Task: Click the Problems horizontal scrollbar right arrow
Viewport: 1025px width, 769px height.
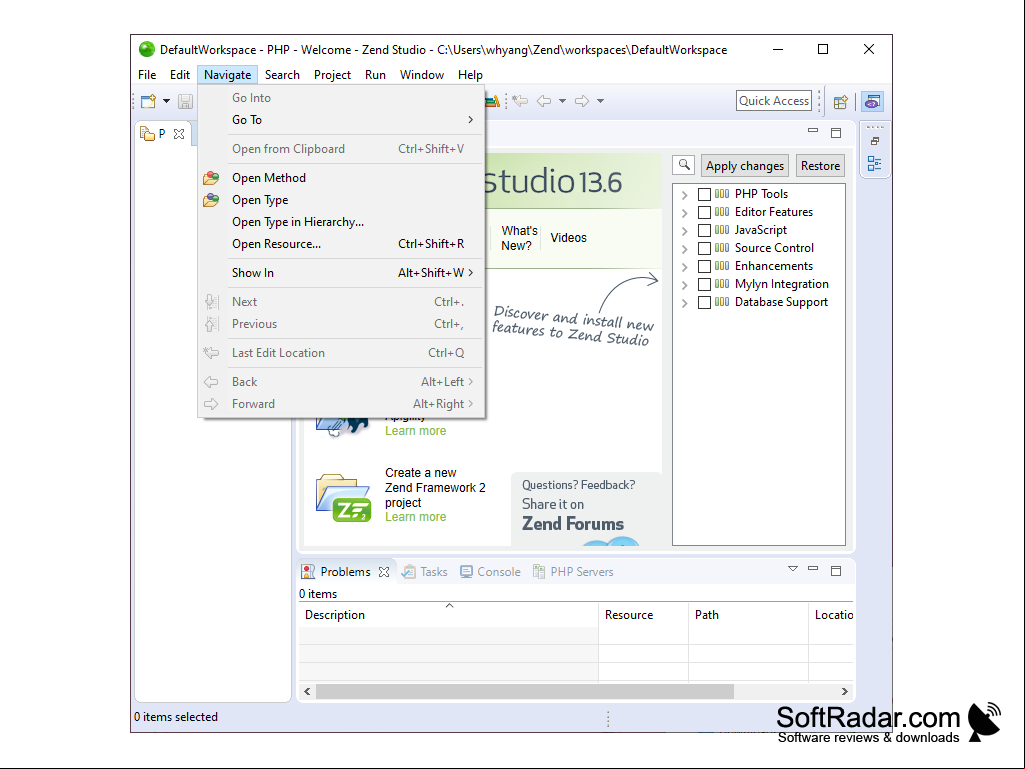Action: (x=845, y=691)
